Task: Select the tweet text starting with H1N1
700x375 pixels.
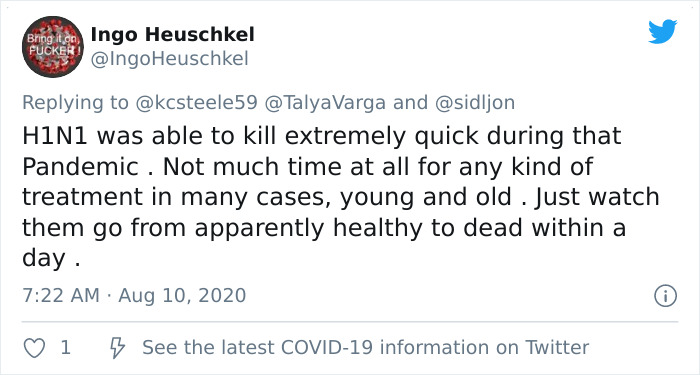Action: point(340,197)
